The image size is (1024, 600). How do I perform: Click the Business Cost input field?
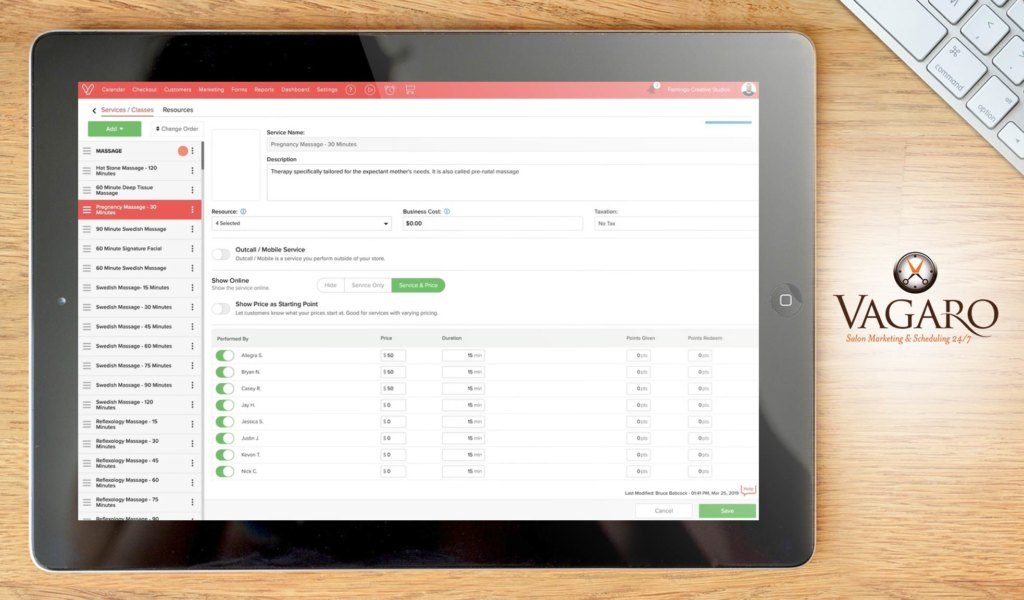(x=490, y=223)
